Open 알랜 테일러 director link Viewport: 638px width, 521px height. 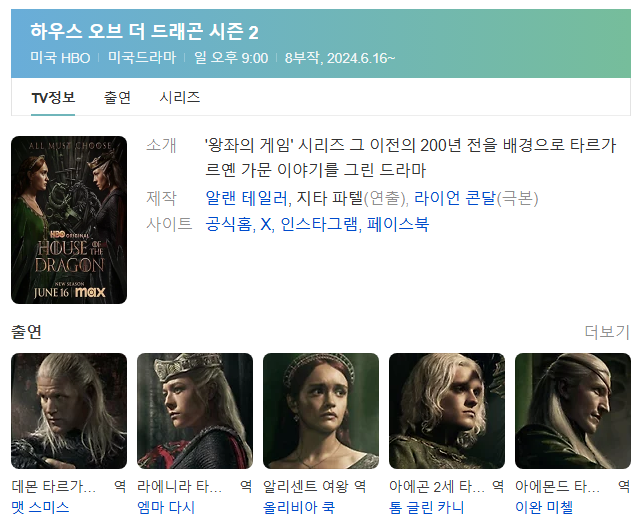point(247,198)
